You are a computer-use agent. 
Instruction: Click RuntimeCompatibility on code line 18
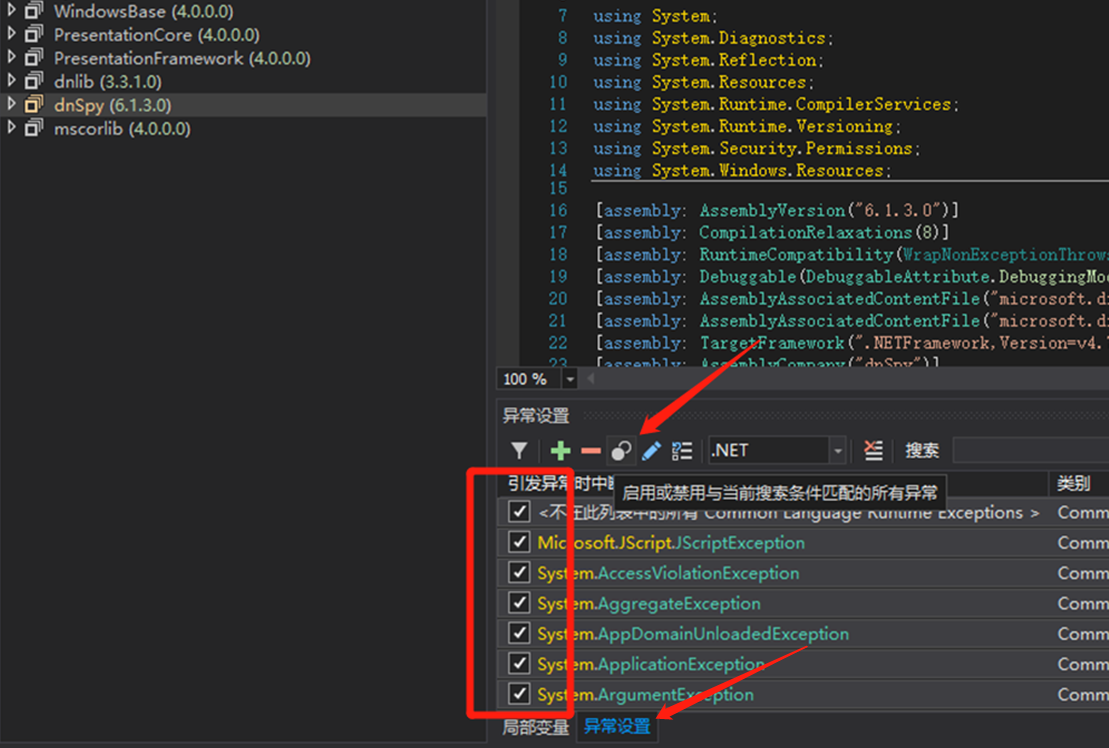pyautogui.click(x=796, y=255)
